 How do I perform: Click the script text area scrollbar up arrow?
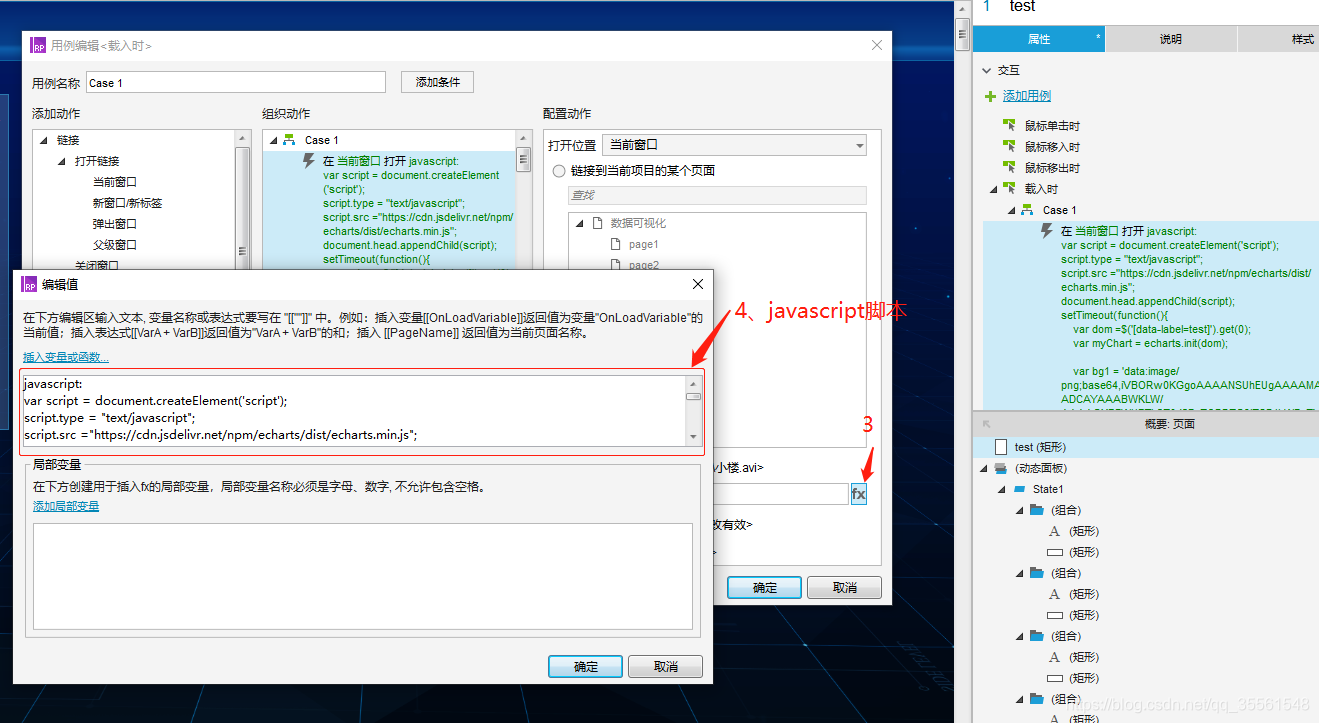[693, 384]
